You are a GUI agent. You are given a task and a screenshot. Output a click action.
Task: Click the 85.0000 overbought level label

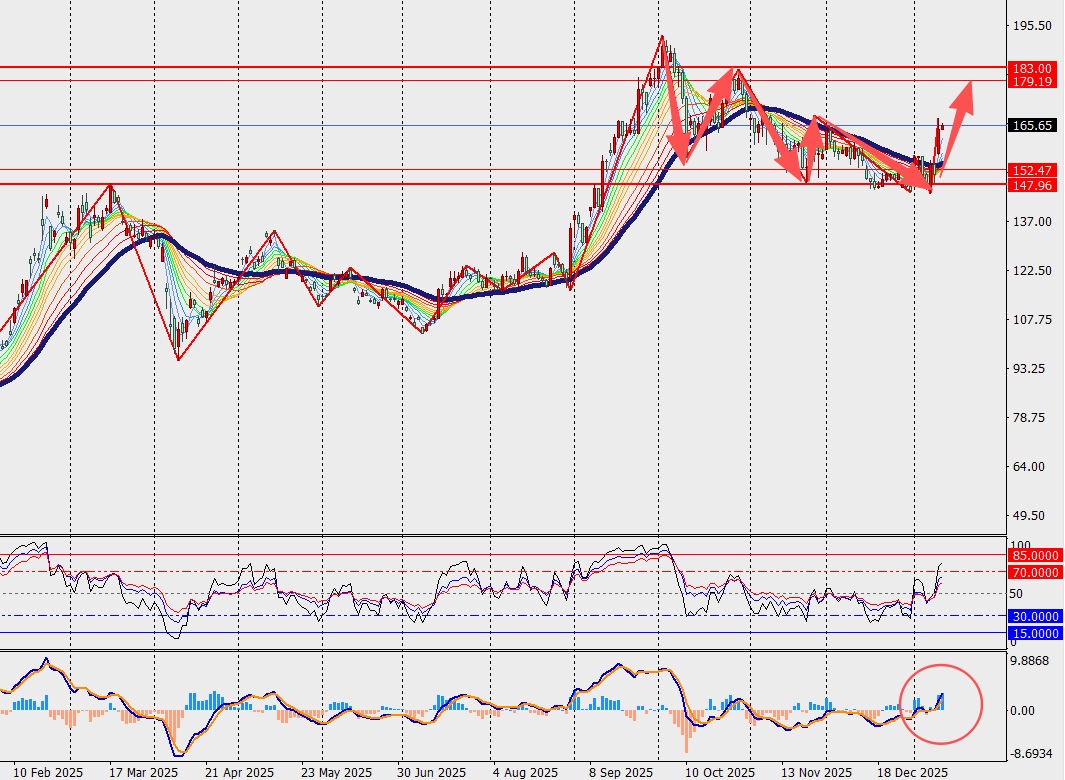click(1031, 555)
